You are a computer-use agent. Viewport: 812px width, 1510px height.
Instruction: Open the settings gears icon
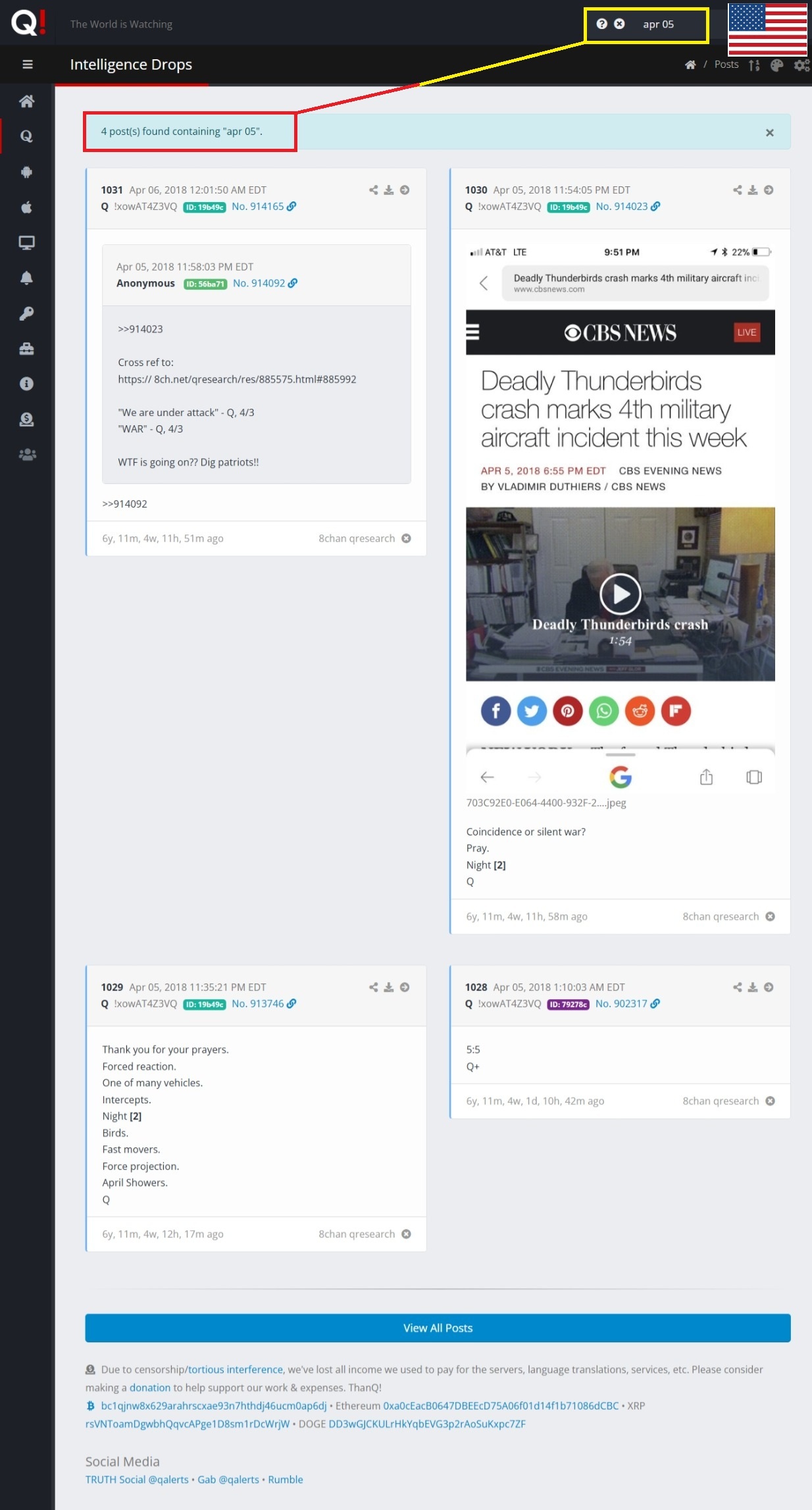(x=801, y=65)
